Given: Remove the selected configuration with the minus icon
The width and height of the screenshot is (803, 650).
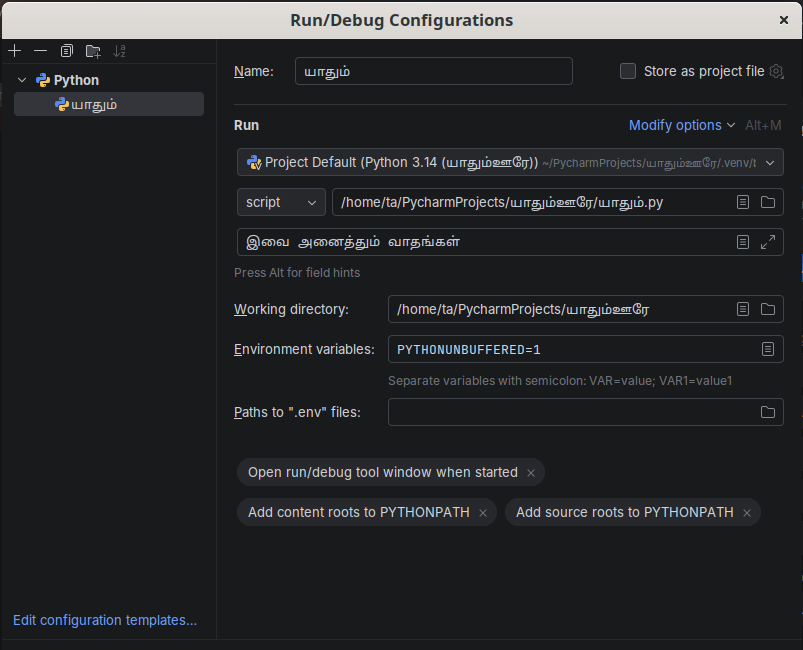Looking at the screenshot, I should point(40,51).
